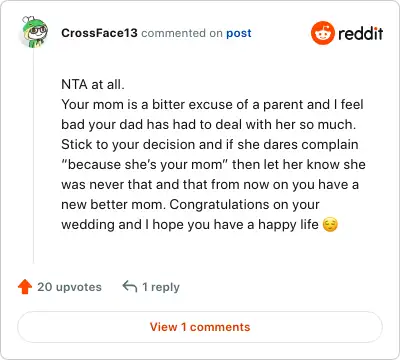Click the line starting "bad your dad"

(209, 125)
